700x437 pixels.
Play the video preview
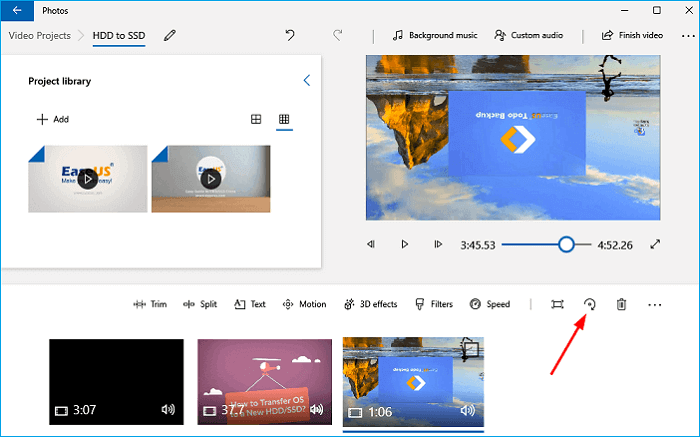404,244
